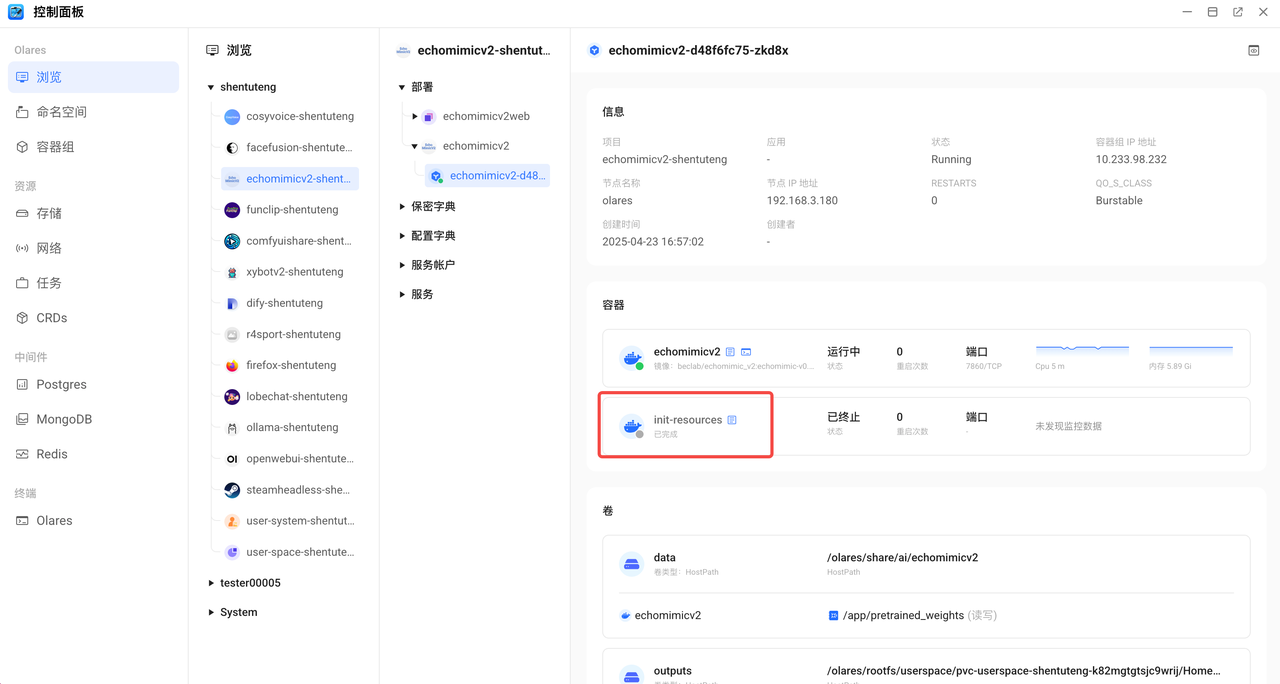Viewport: 1280px width, 684px height.
Task: Click the firefox-shentuteng app icon
Action: (232, 366)
